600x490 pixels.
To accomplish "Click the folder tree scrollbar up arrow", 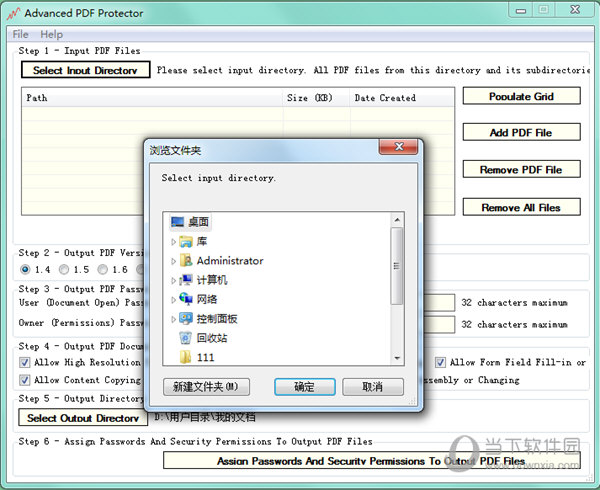I will 397,220.
